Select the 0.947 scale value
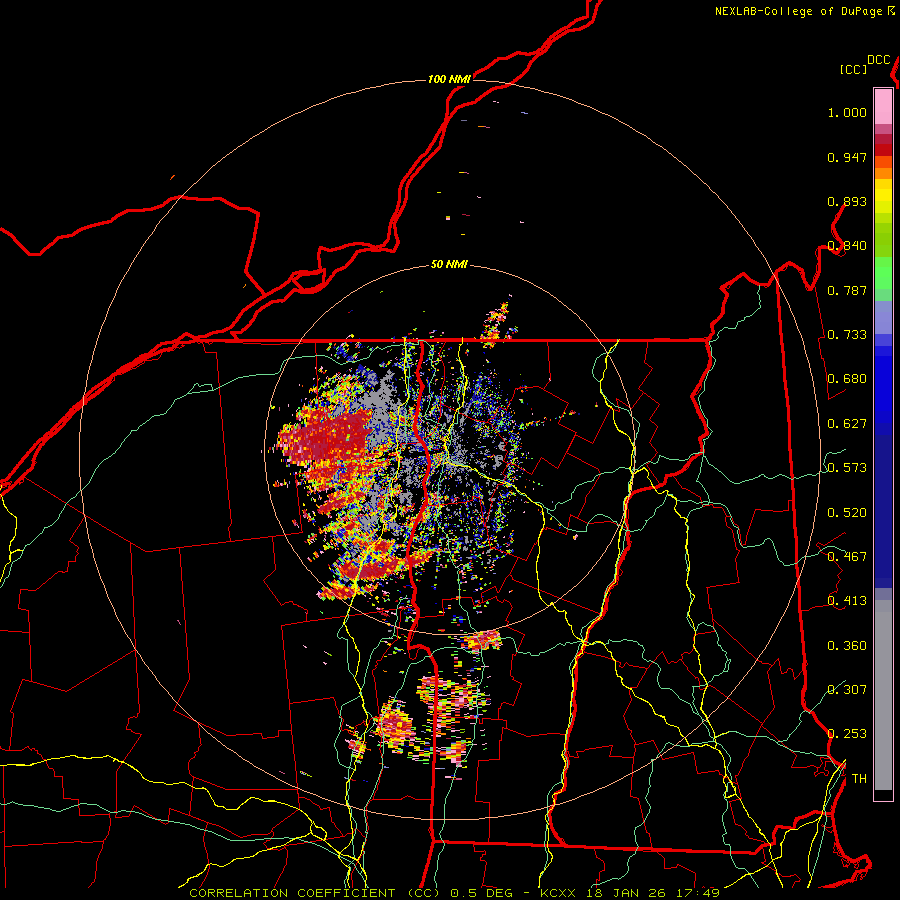900x900 pixels. tap(847, 157)
